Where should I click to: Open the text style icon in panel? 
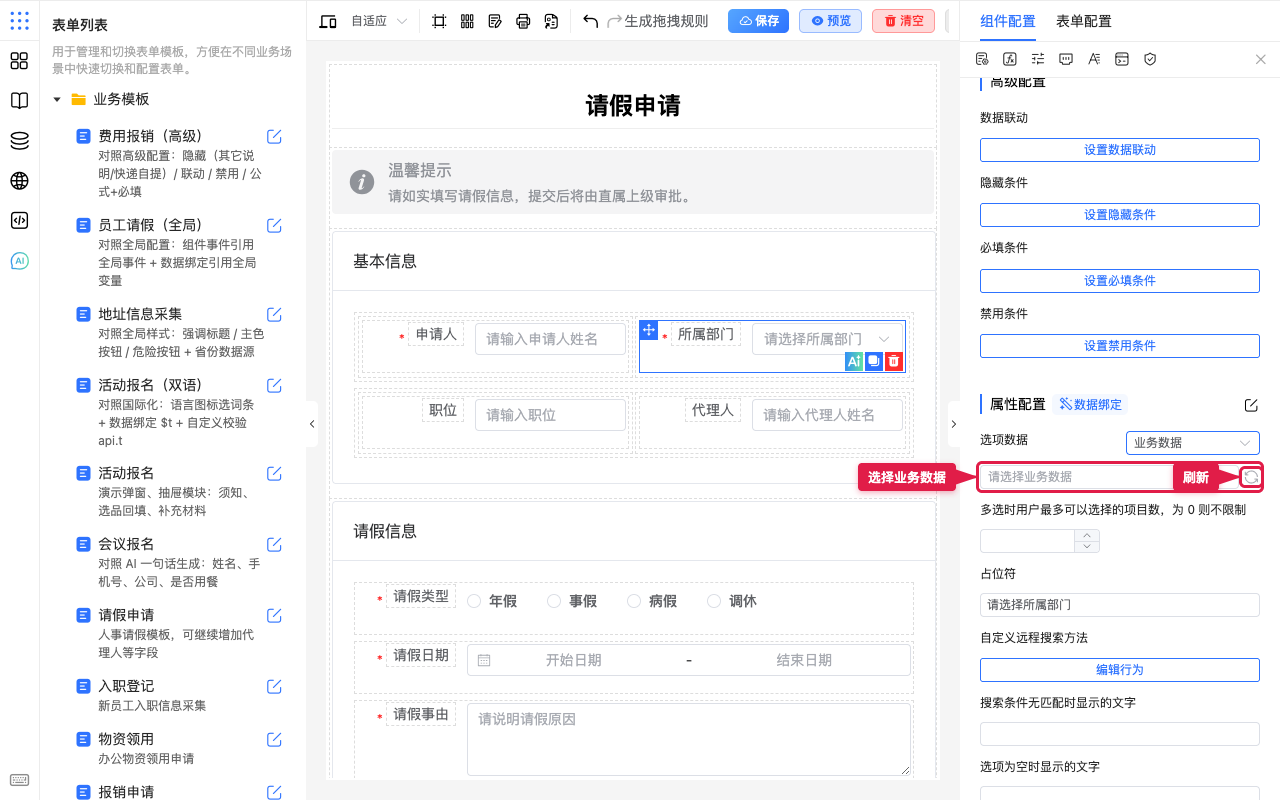(x=1094, y=59)
